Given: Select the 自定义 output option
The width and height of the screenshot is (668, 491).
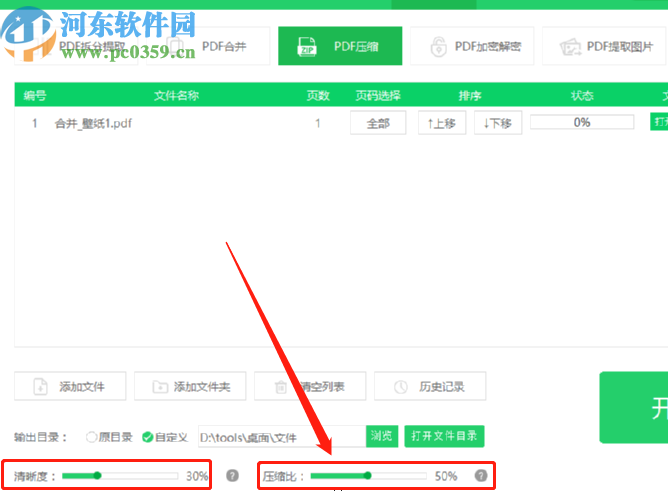Looking at the screenshot, I should click(165, 437).
